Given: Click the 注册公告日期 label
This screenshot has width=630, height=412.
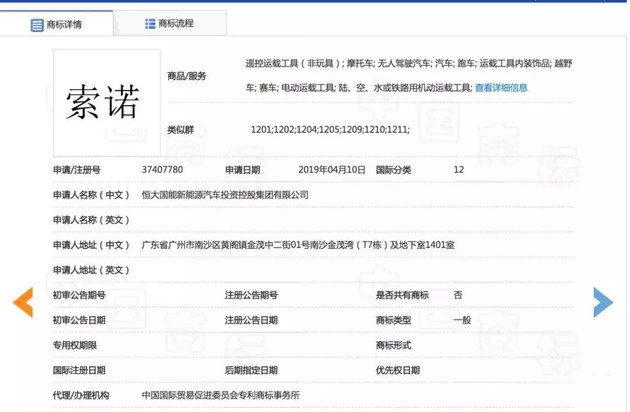Looking at the screenshot, I should (x=252, y=320).
